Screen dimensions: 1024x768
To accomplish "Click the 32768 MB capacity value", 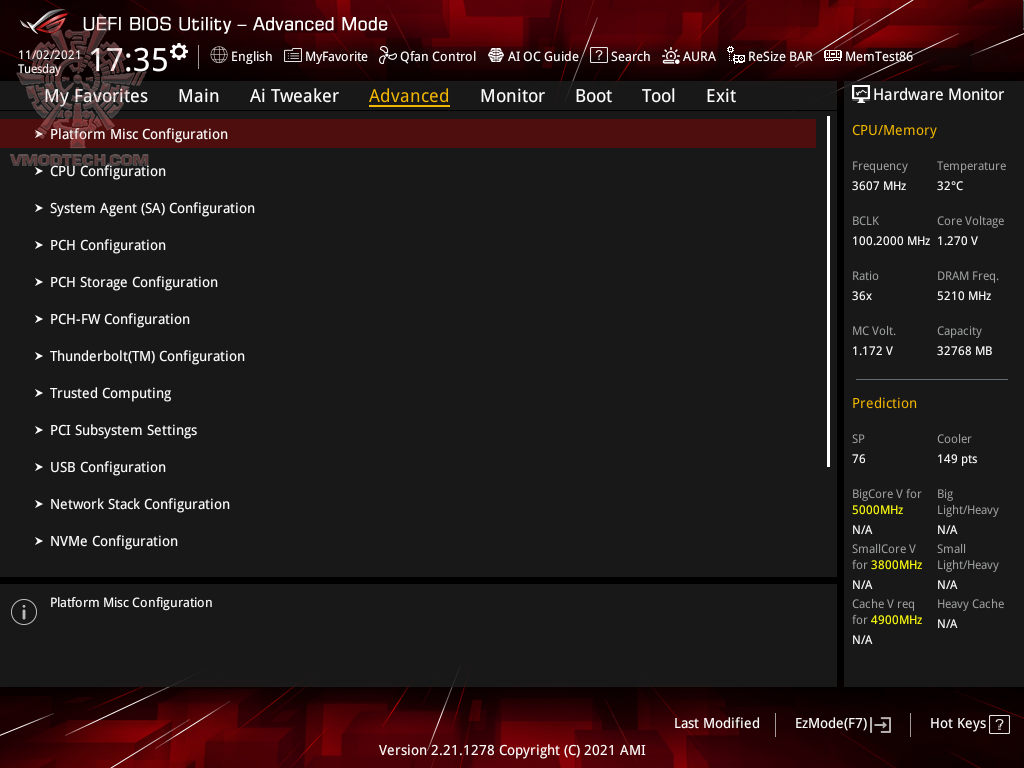I will (965, 351).
